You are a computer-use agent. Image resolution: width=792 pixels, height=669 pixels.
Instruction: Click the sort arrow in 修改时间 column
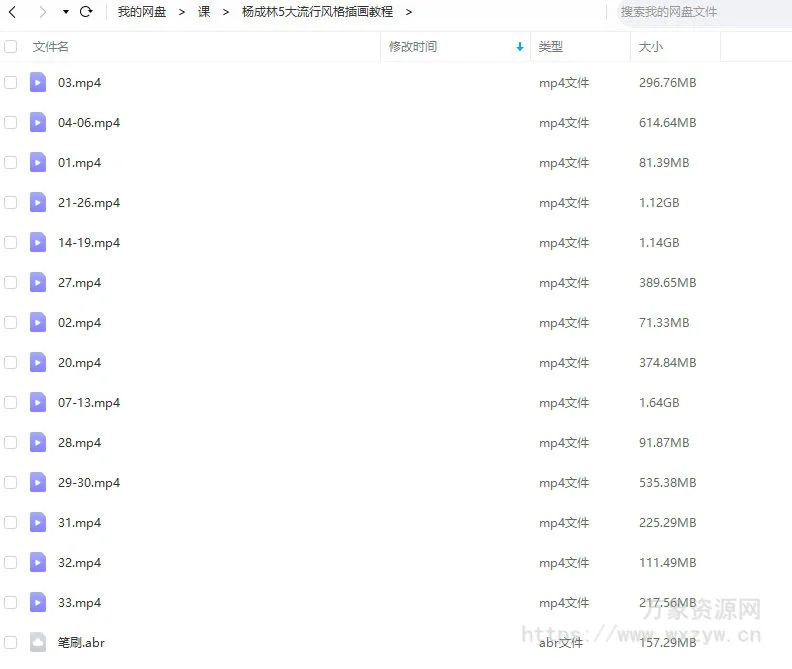pyautogui.click(x=520, y=47)
